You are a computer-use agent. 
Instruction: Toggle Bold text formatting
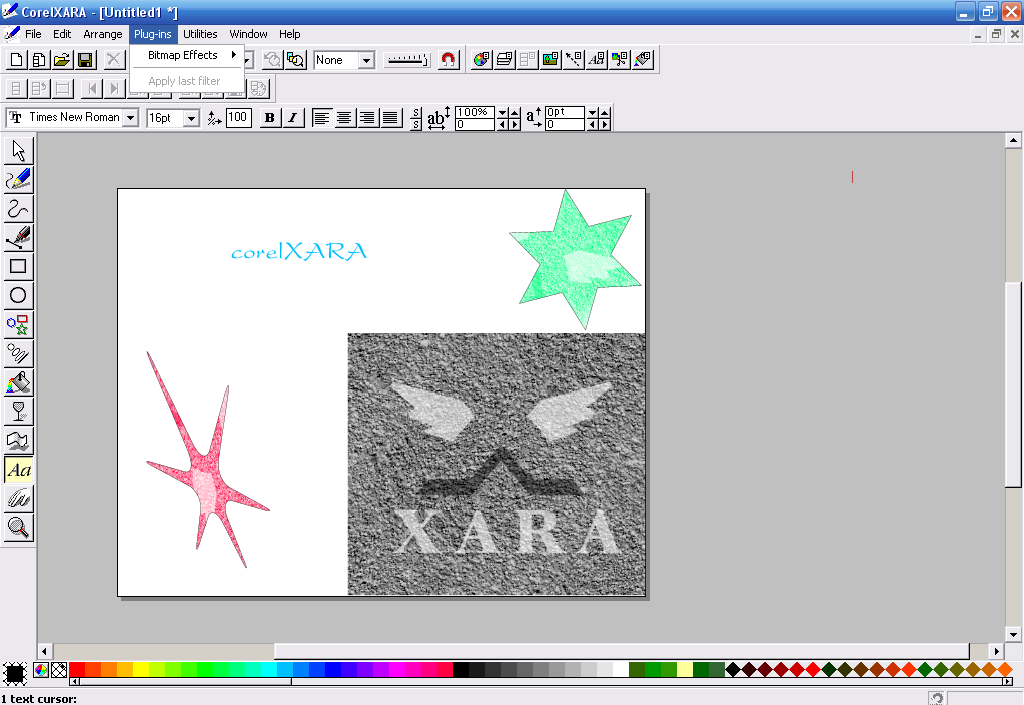point(270,118)
